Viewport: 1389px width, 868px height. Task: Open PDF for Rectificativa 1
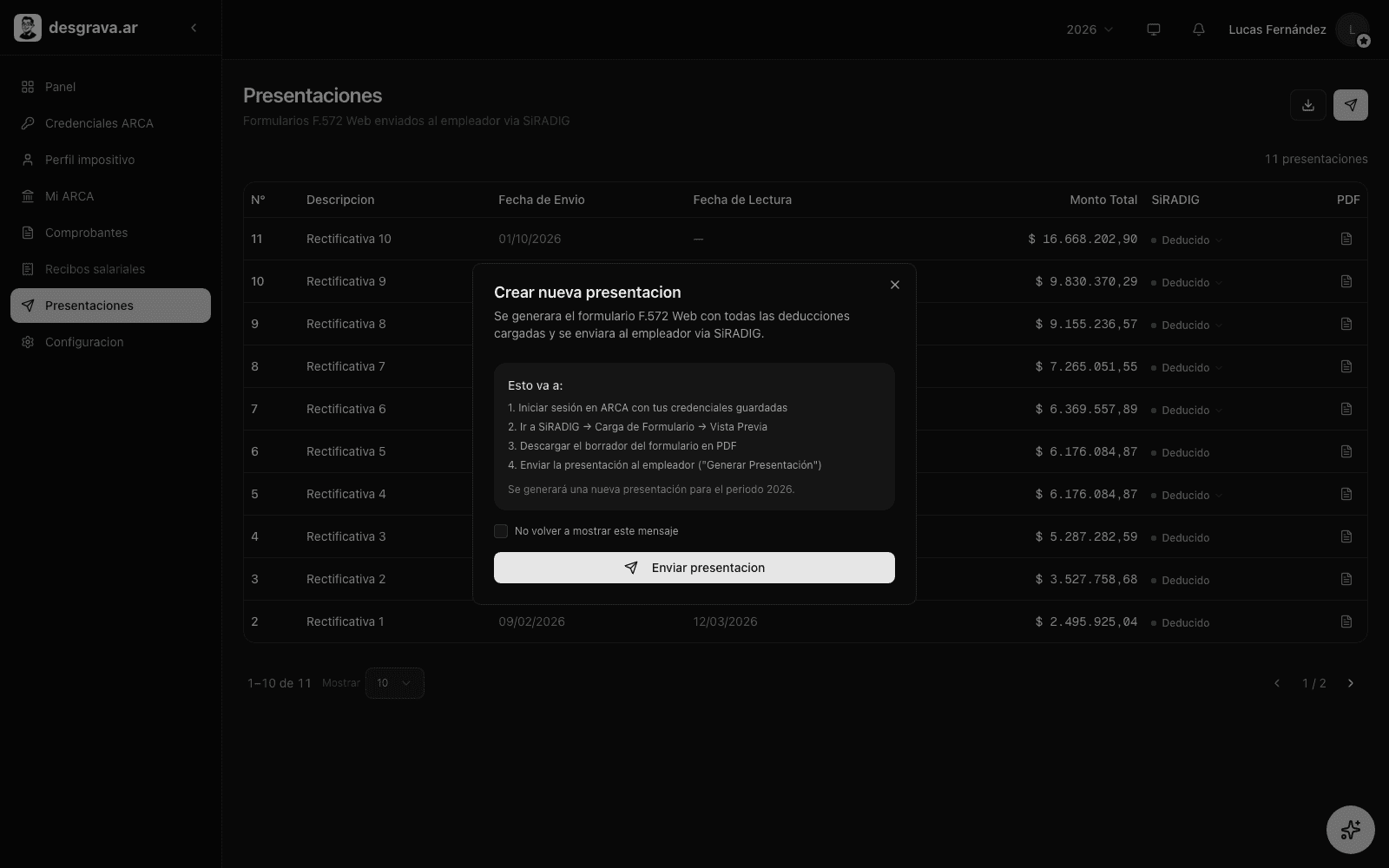(1346, 621)
